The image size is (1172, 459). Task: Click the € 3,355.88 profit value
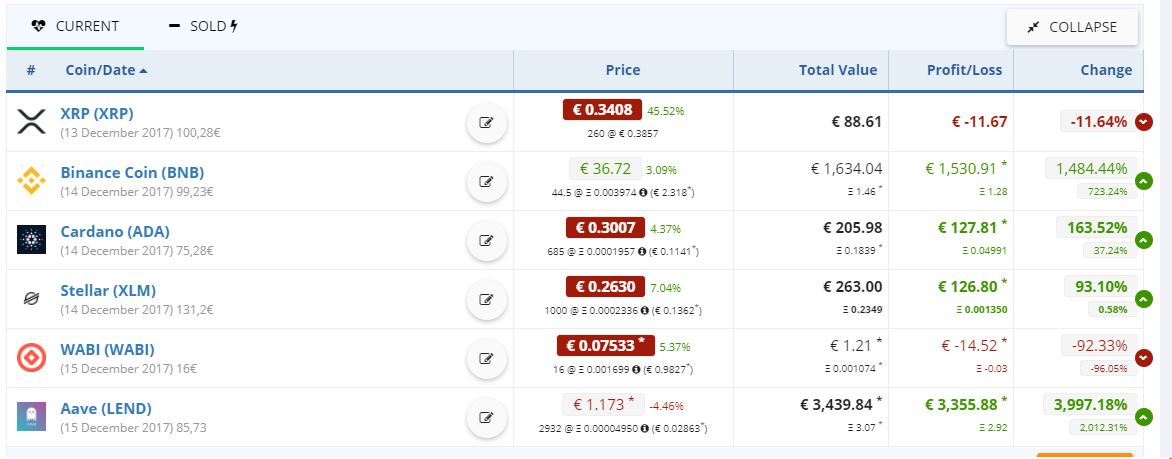[961, 404]
